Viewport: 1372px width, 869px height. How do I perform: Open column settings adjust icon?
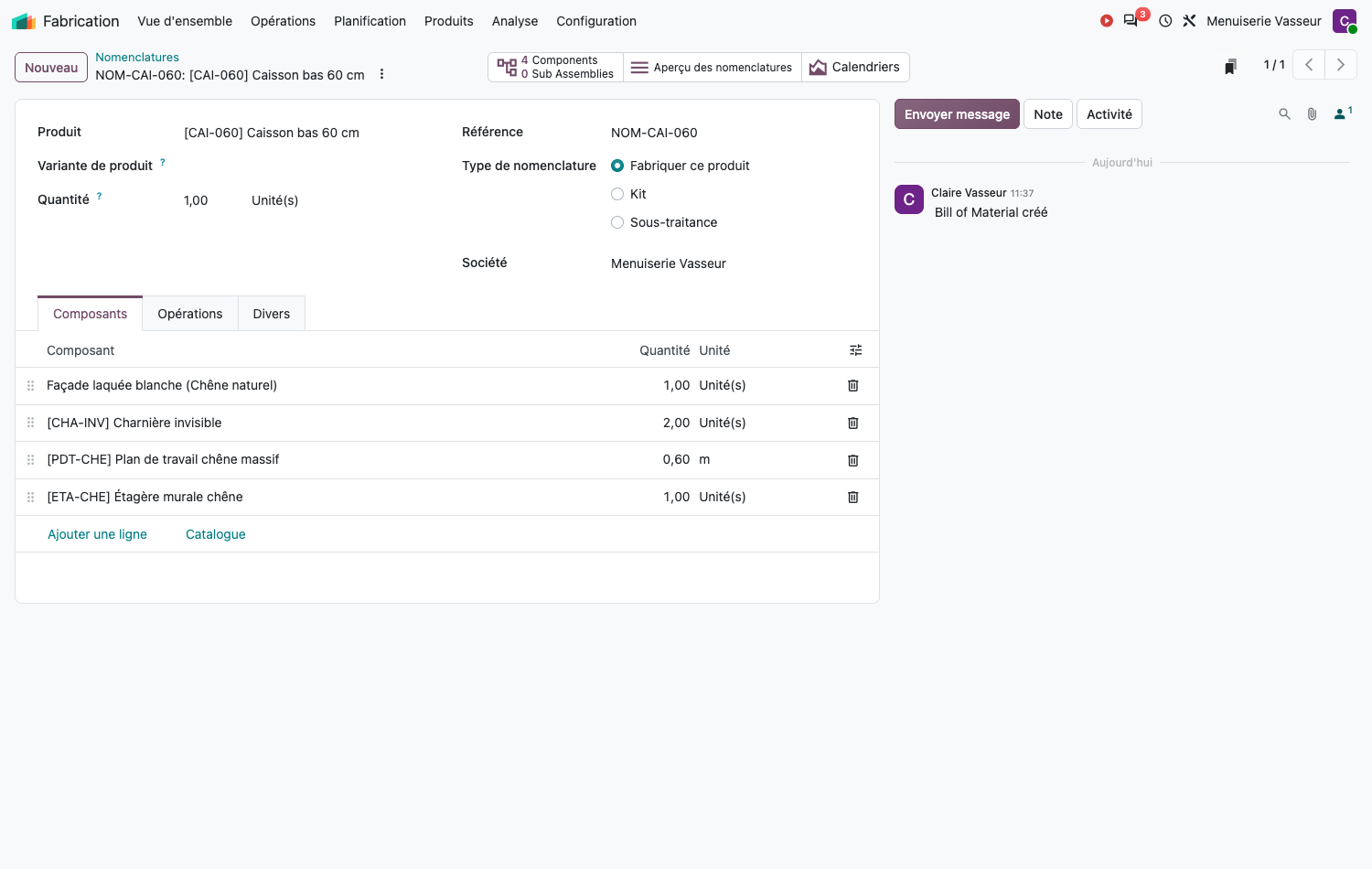tap(856, 350)
